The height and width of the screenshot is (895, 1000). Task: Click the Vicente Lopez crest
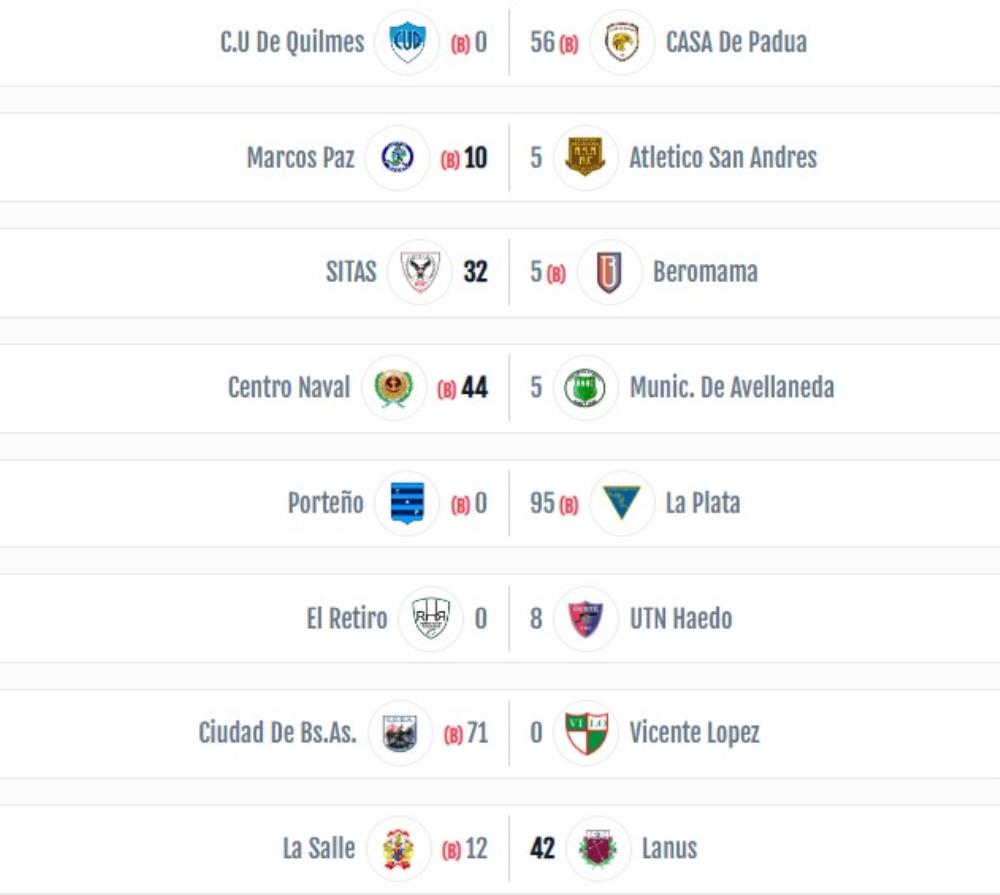click(585, 734)
